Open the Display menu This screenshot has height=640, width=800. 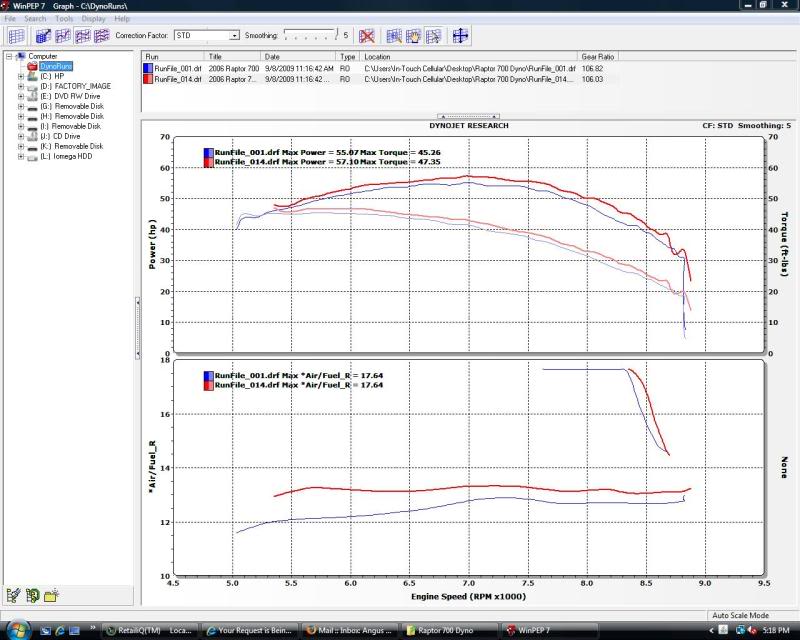point(93,18)
